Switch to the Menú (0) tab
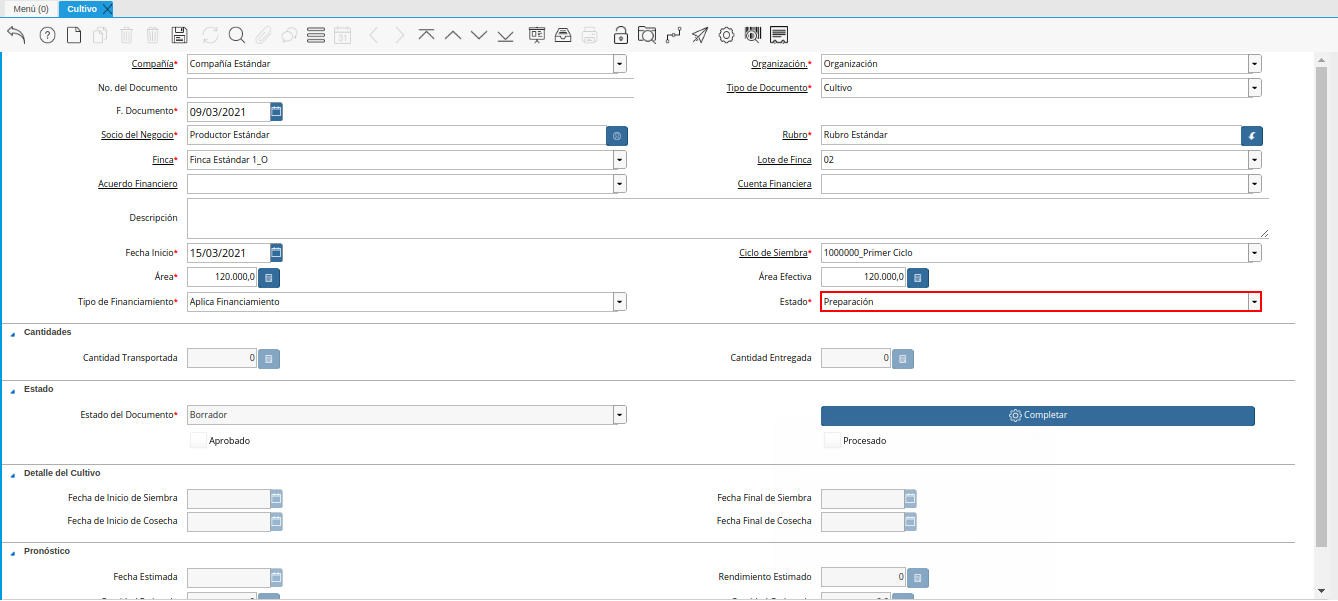 click(x=30, y=8)
